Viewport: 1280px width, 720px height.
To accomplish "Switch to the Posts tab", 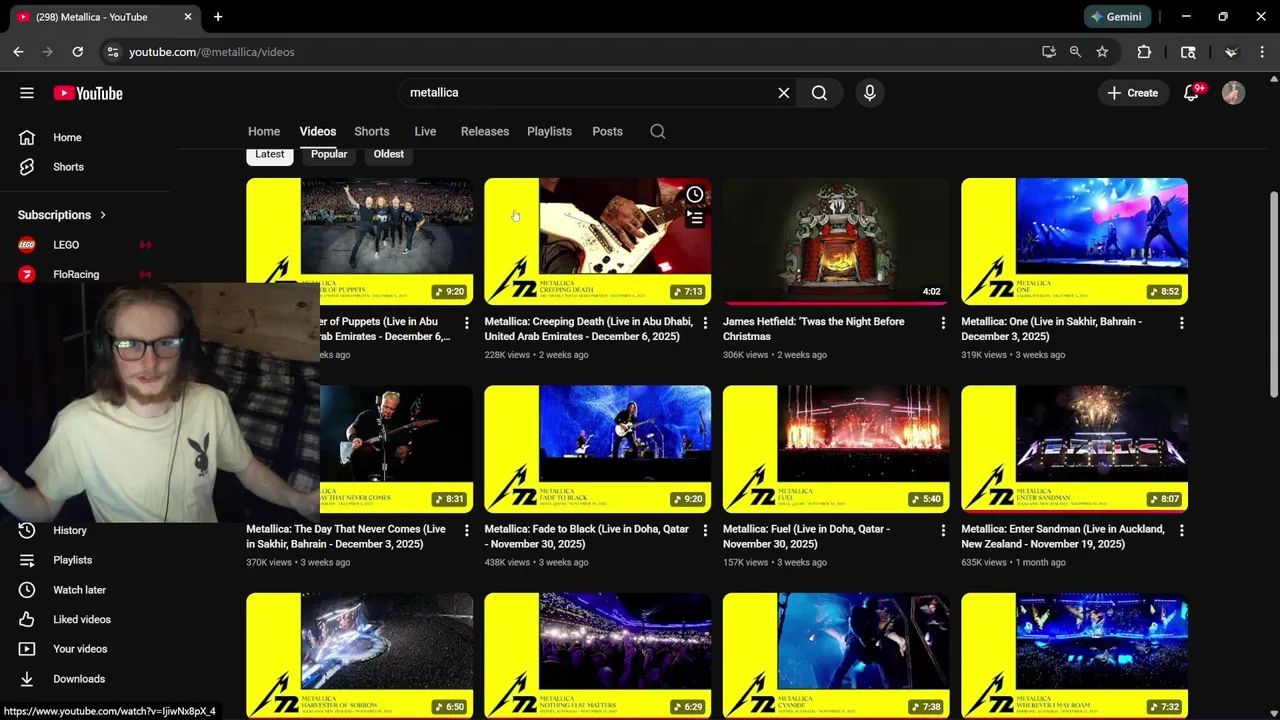I will [607, 132].
